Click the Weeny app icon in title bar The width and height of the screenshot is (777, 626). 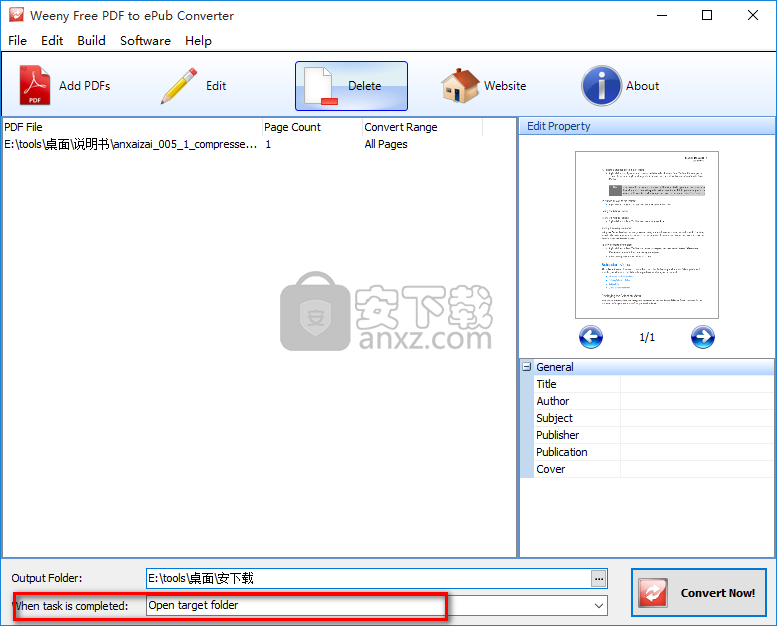click(16, 15)
